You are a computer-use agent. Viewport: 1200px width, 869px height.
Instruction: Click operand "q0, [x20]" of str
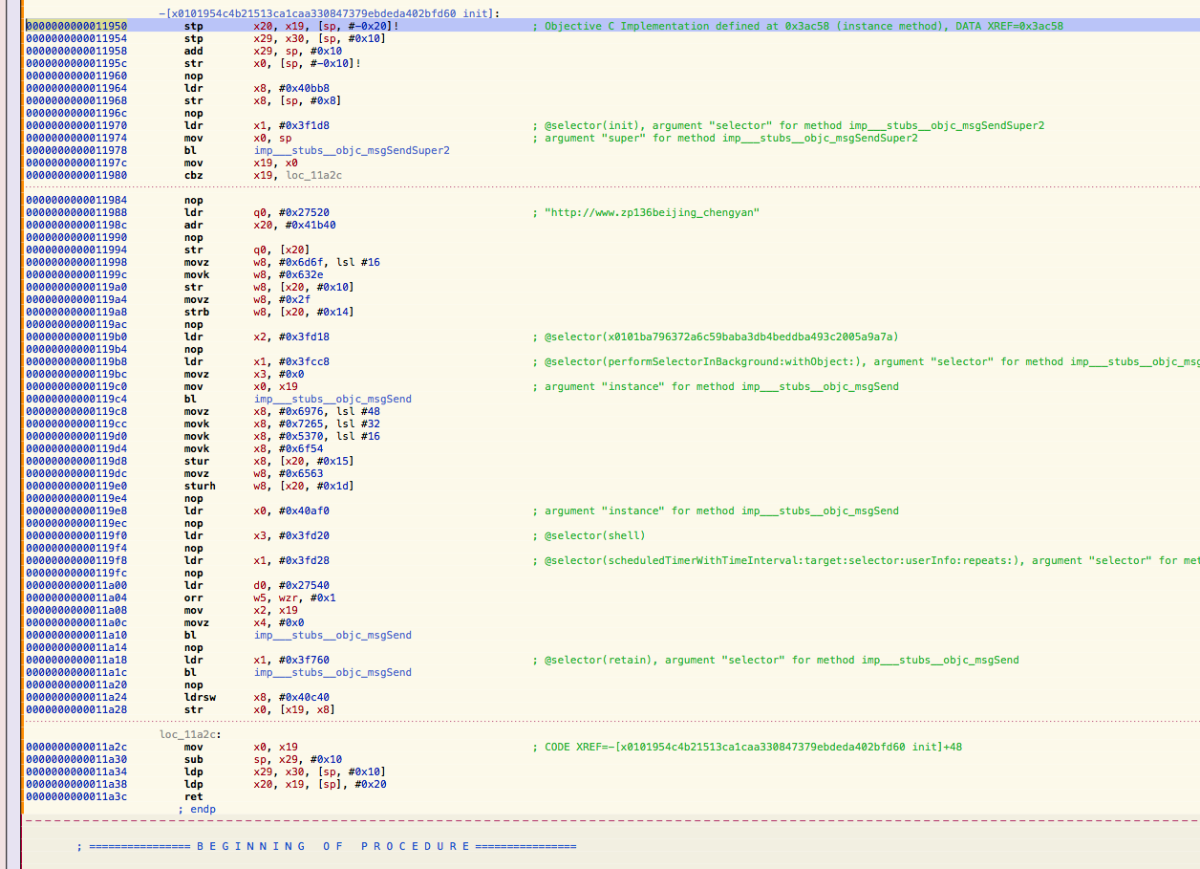tap(282, 250)
